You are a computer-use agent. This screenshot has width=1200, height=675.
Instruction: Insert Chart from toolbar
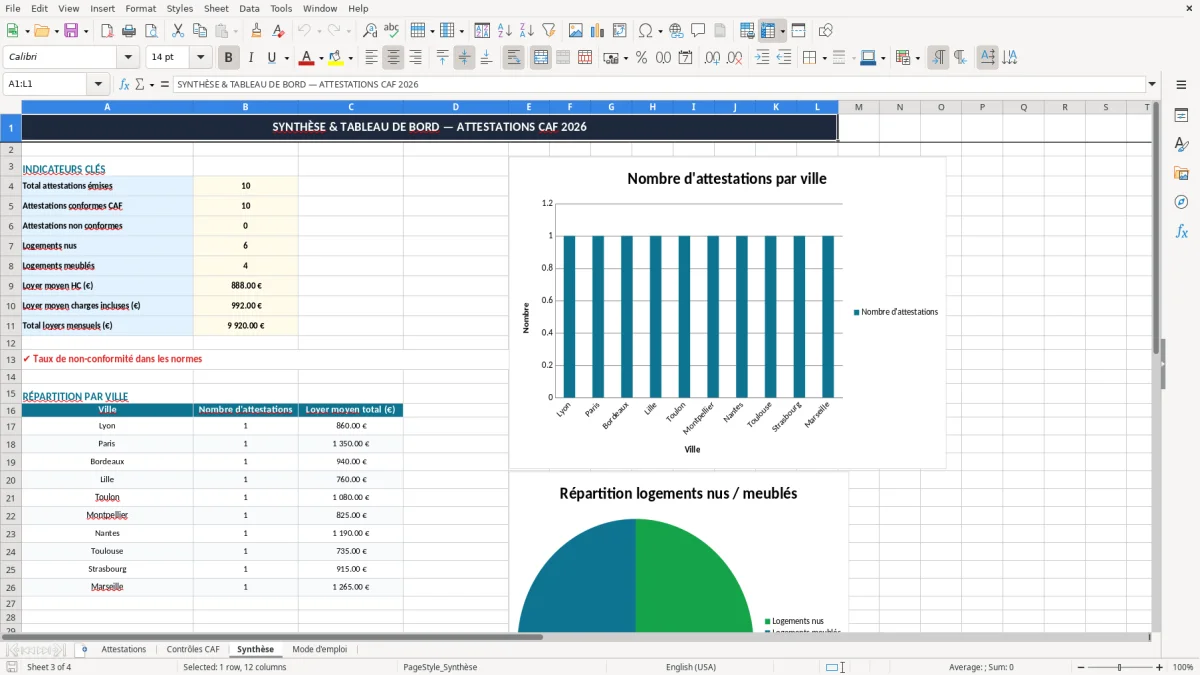pos(598,31)
